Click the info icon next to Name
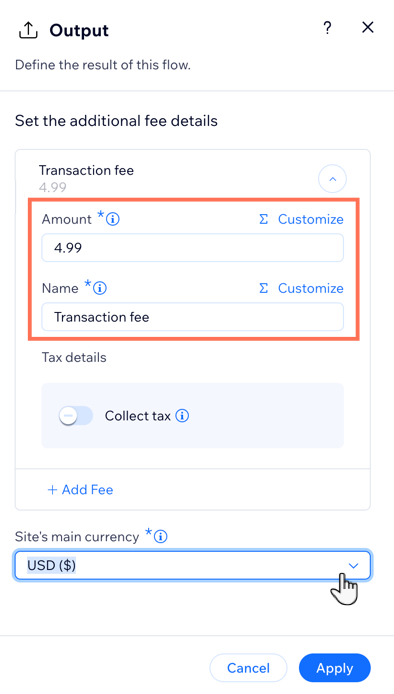Viewport: 394px width, 694px height. [100, 288]
